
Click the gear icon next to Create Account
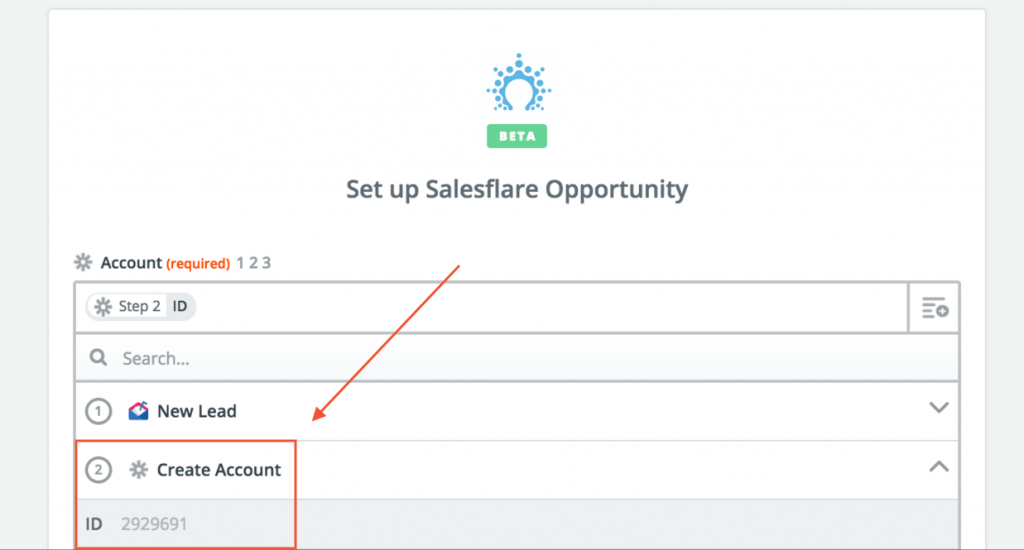(x=138, y=470)
